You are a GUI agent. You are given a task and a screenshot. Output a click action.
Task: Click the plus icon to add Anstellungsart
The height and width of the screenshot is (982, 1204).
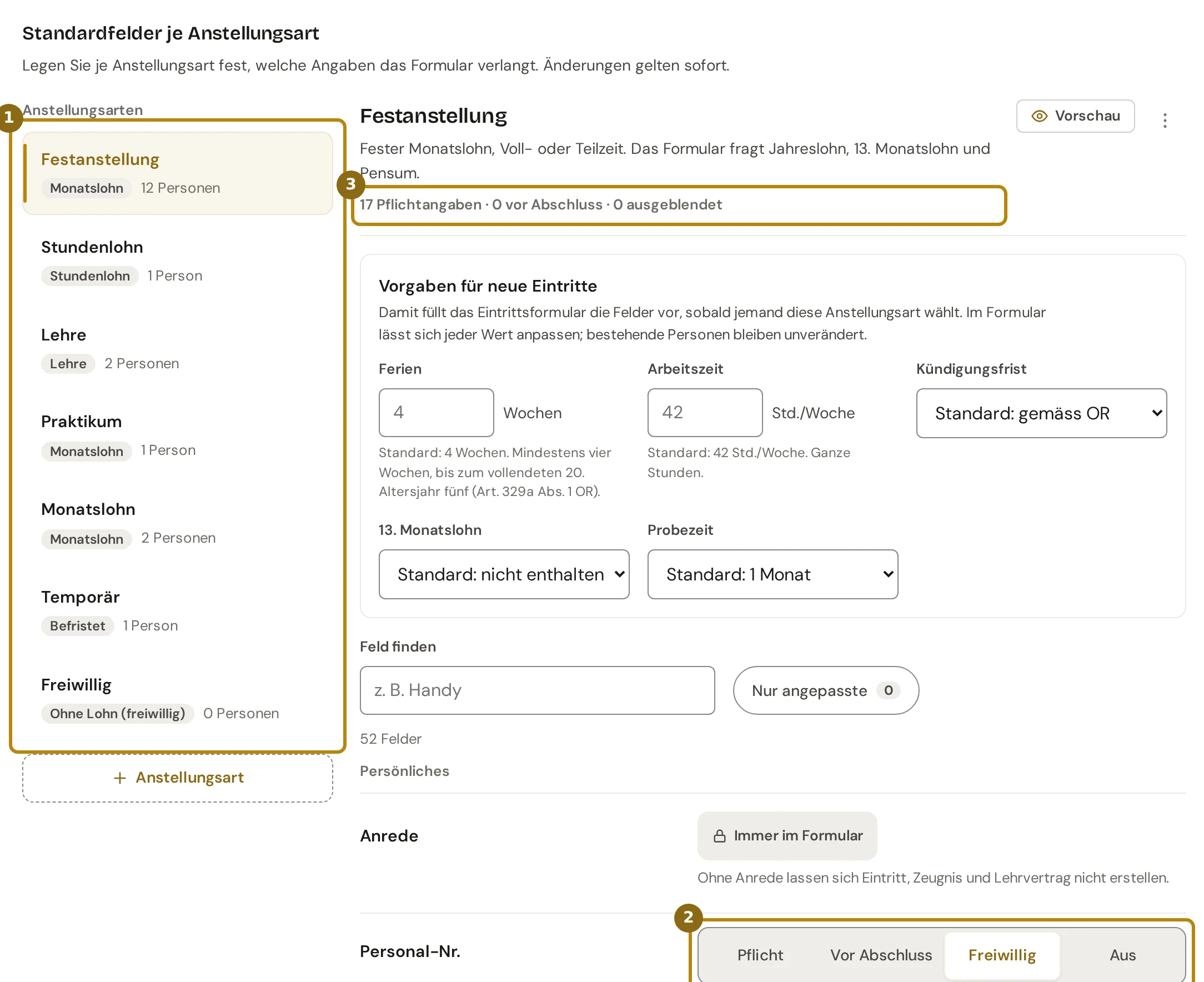(x=120, y=778)
